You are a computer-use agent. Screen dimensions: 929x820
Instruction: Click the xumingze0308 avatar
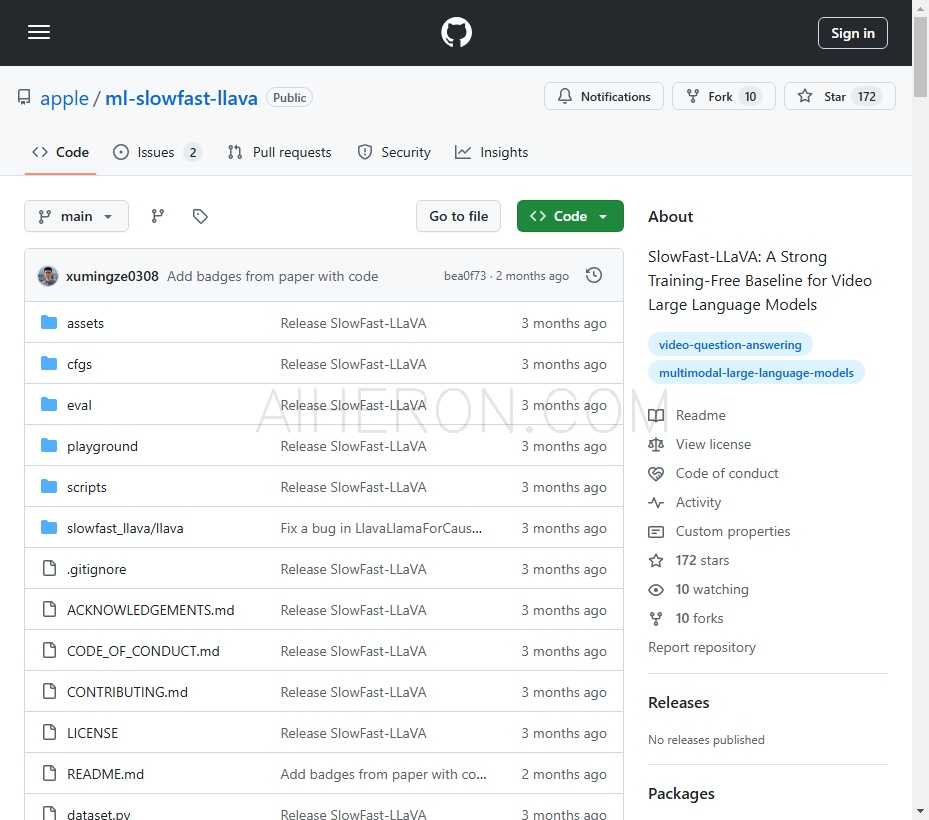pyautogui.click(x=48, y=276)
